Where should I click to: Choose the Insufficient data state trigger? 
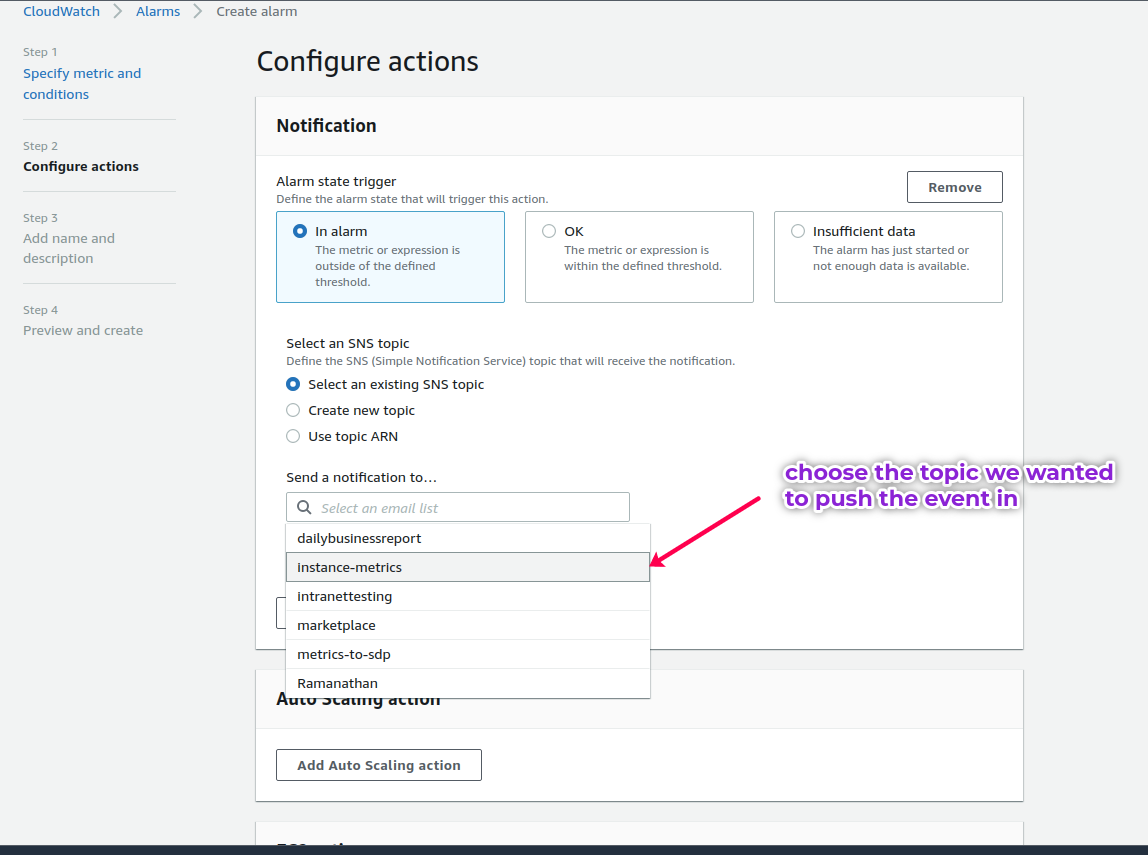click(798, 231)
